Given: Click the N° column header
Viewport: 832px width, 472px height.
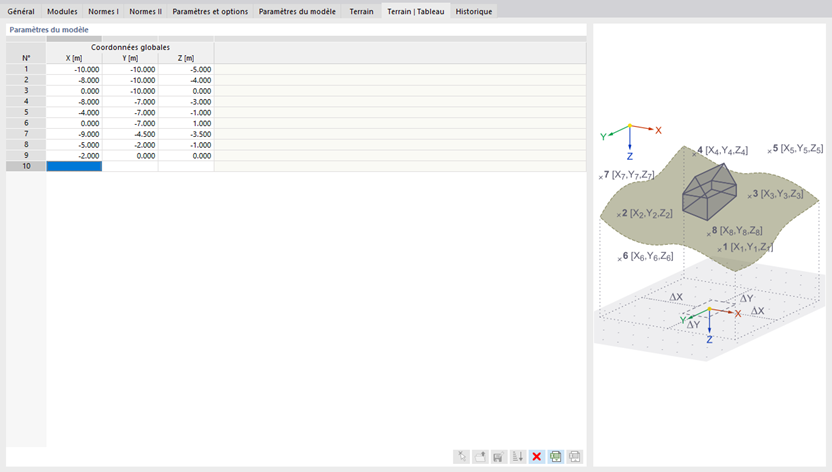Looking at the screenshot, I should click(26, 58).
